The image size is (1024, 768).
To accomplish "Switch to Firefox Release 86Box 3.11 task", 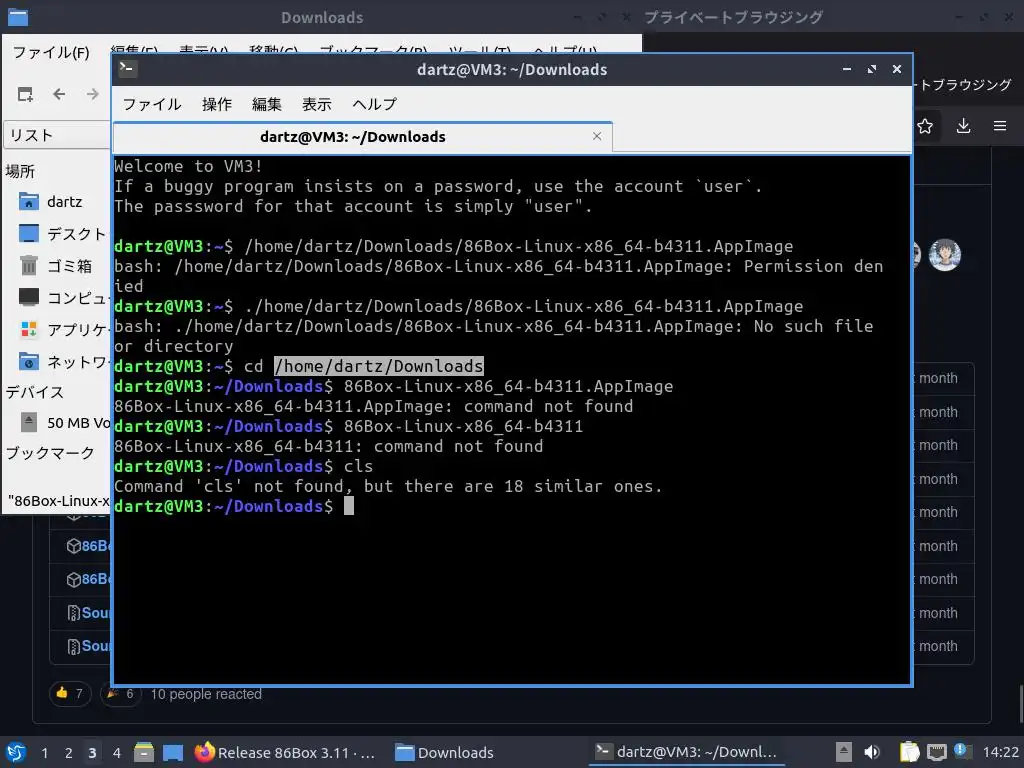I will (x=285, y=752).
